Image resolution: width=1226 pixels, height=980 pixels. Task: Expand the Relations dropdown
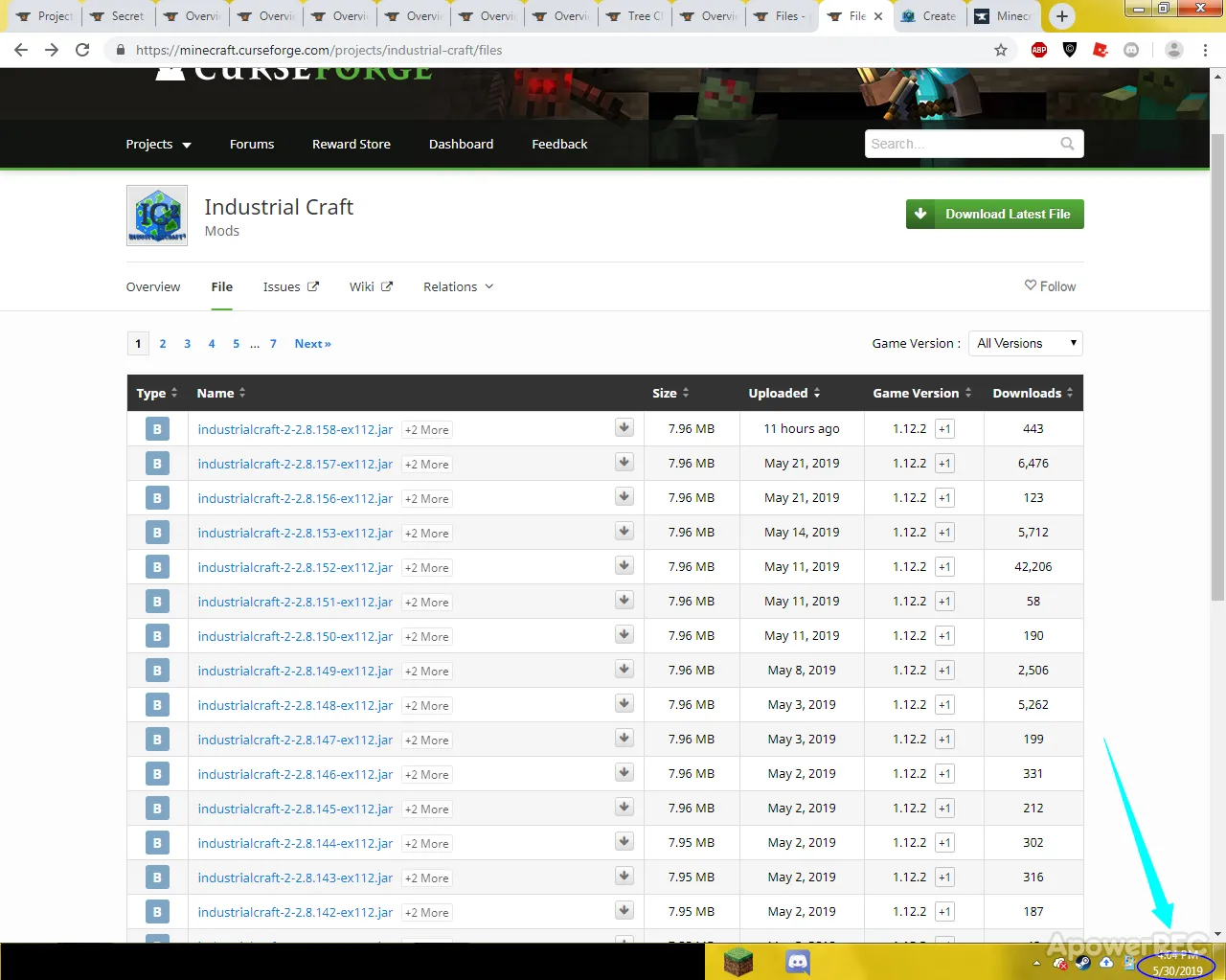point(459,286)
